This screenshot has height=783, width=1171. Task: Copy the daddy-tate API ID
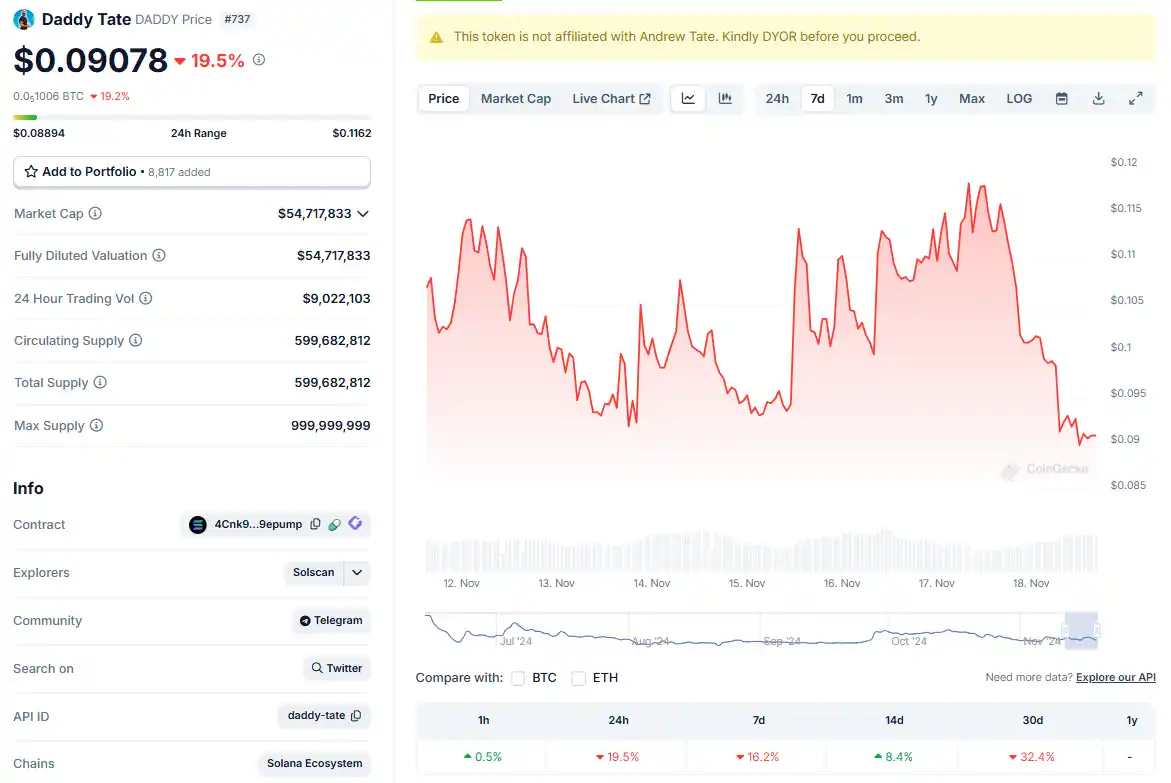pyautogui.click(x=356, y=716)
